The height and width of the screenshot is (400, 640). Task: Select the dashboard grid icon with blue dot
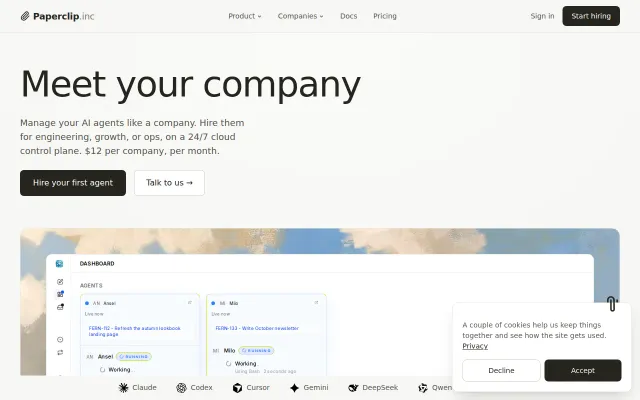[x=60, y=294]
